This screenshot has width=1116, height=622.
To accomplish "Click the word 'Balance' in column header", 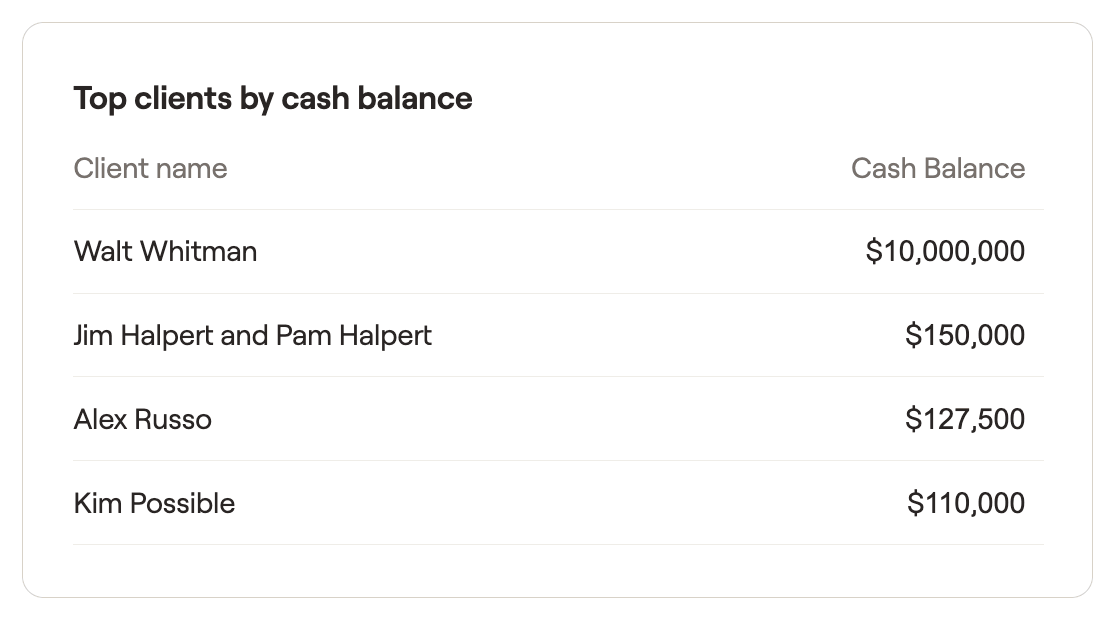I will click(x=974, y=169).
